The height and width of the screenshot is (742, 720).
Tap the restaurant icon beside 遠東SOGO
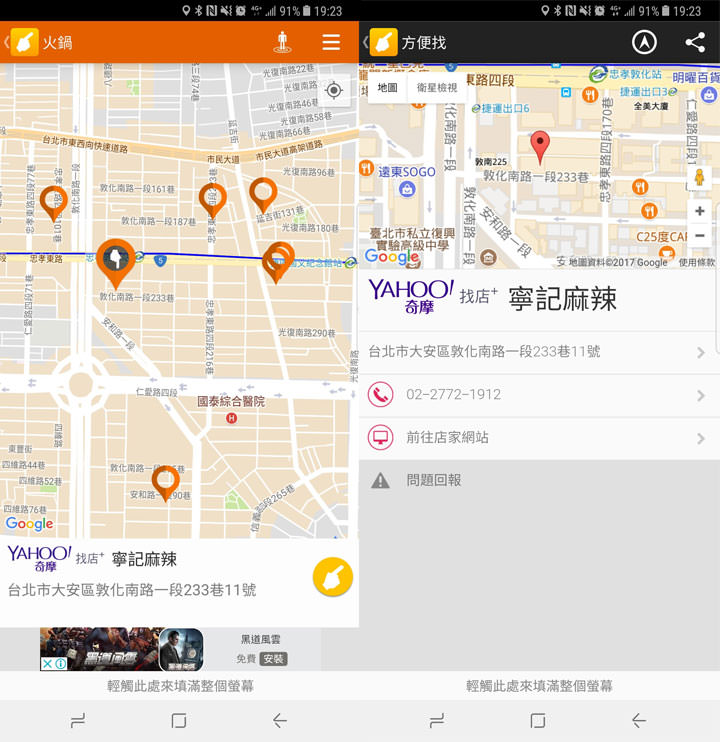[x=366, y=168]
